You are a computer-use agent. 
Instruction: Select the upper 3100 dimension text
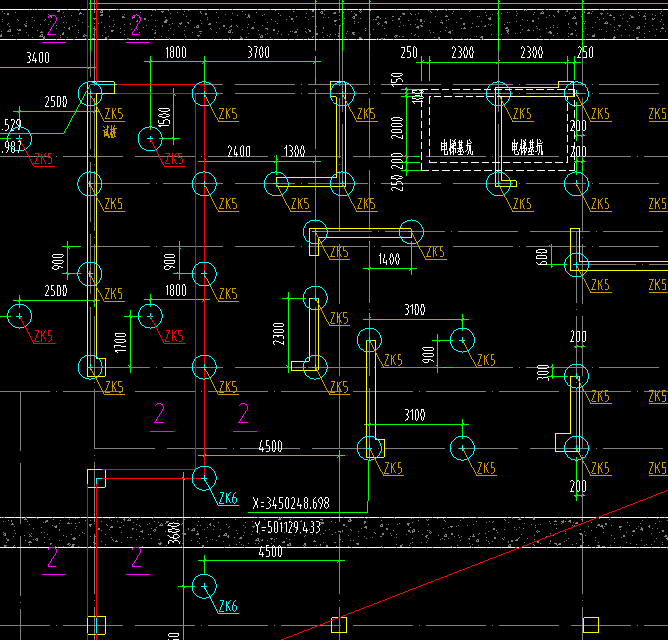415,310
